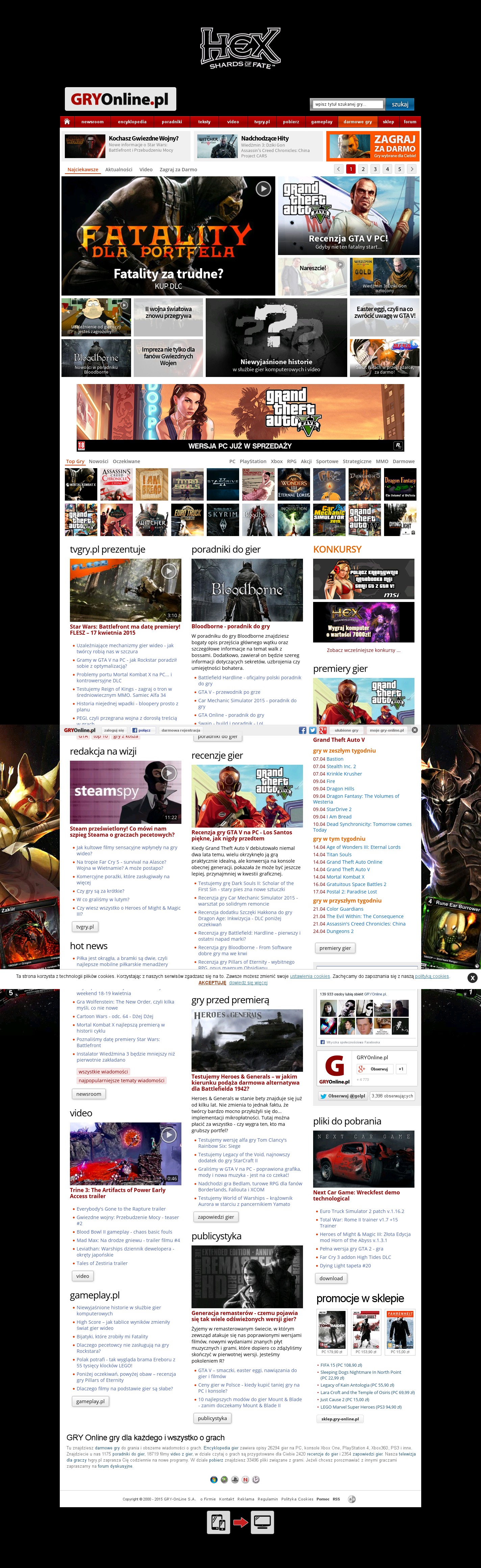481x1568 pixels.
Task: Click the home icon in navigation bar
Action: pyautogui.click(x=67, y=121)
